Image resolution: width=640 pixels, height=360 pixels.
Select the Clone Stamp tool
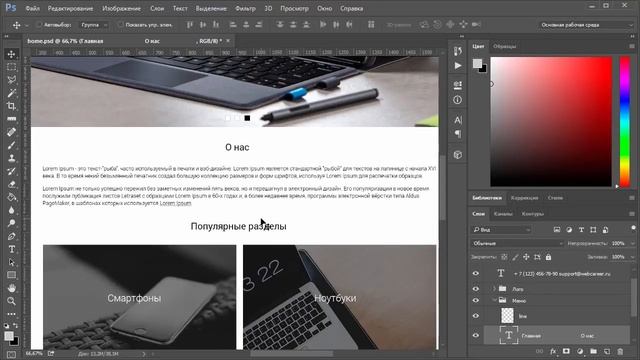tap(11, 158)
